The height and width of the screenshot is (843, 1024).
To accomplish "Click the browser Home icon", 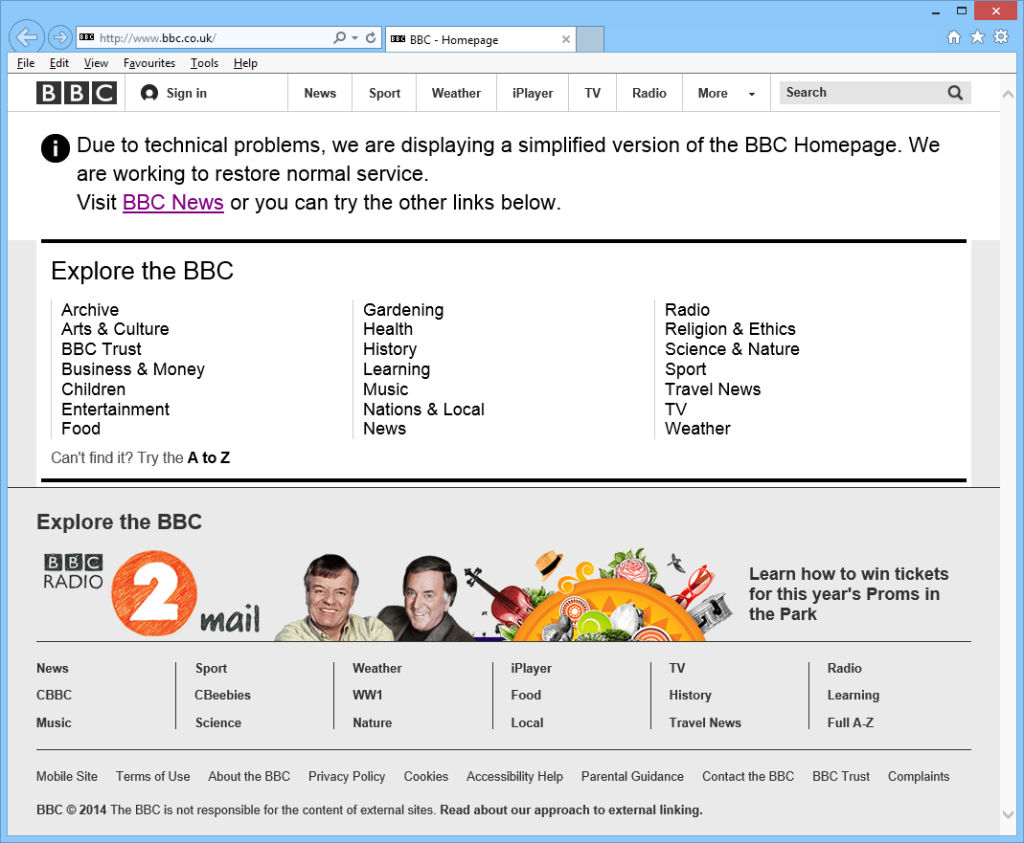I will [x=953, y=37].
